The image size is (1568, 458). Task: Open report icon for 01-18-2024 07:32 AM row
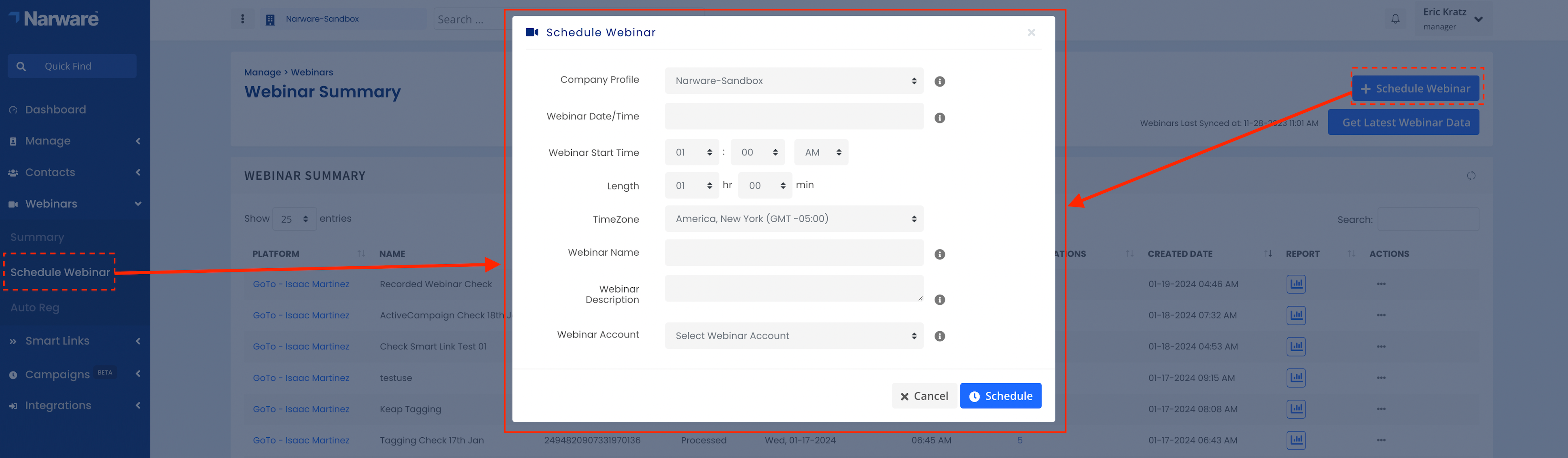(x=1296, y=316)
